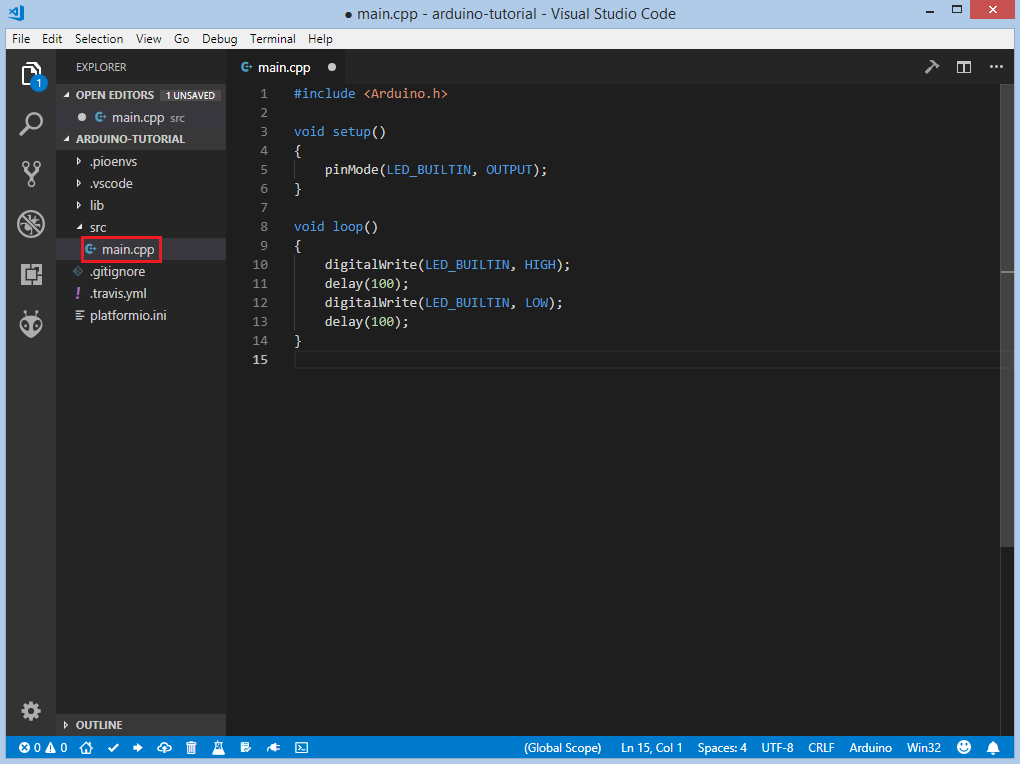The image size is (1020, 764).
Task: Click Spaces: 4 indentation setting
Action: [722, 748]
